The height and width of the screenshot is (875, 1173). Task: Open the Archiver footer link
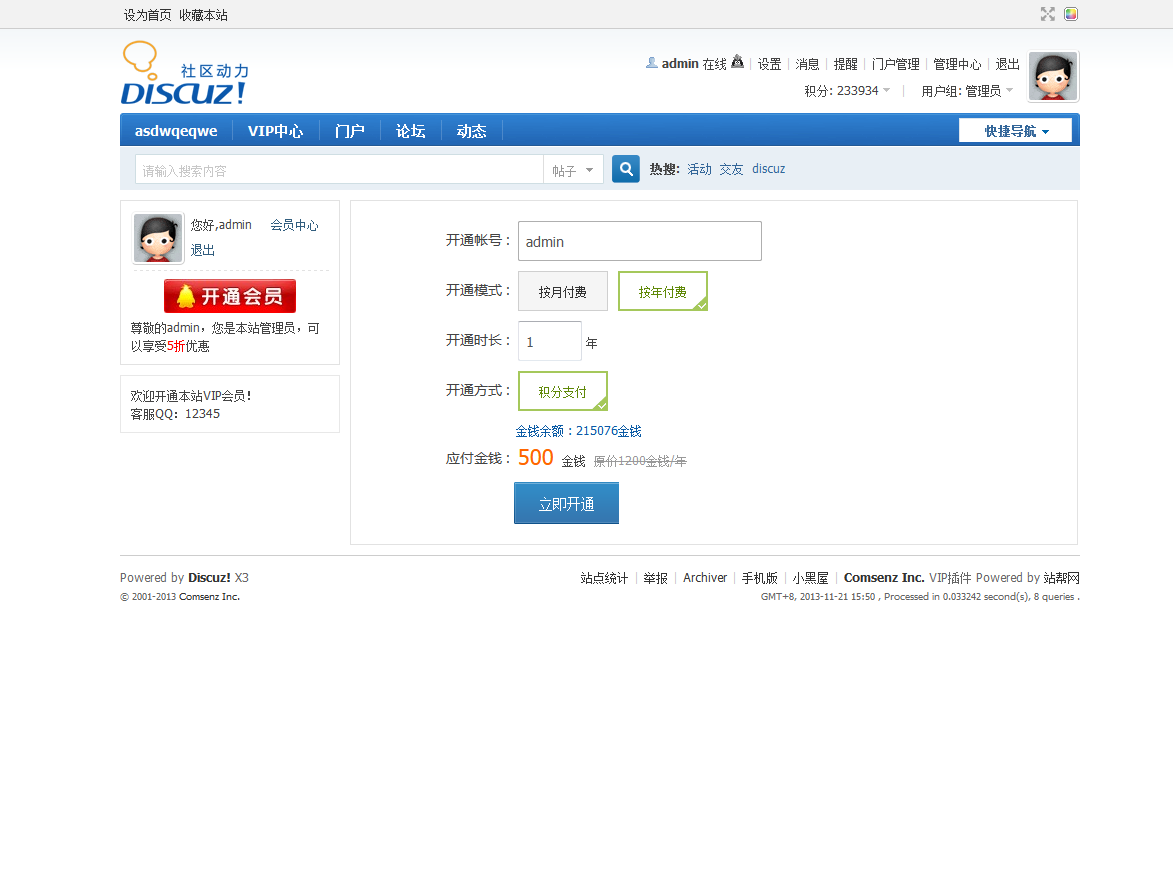705,578
